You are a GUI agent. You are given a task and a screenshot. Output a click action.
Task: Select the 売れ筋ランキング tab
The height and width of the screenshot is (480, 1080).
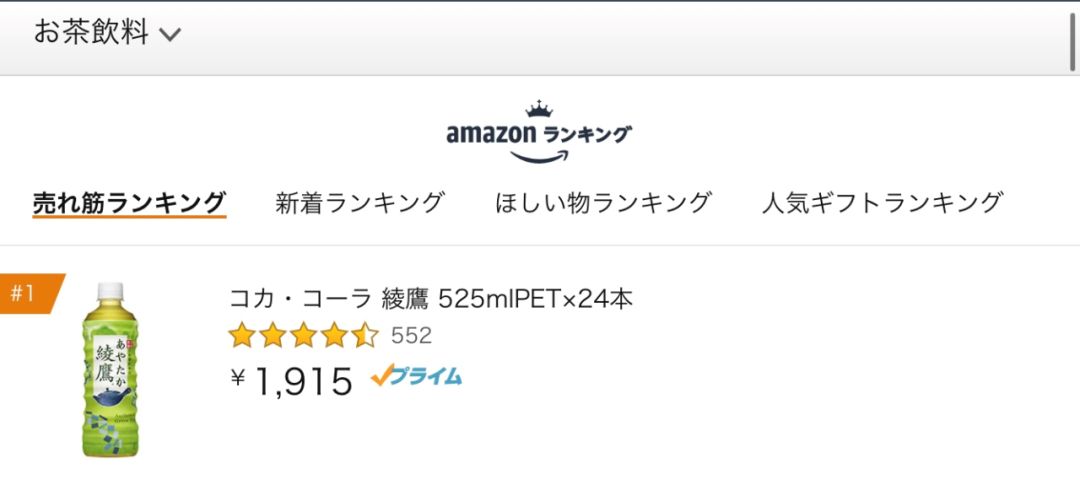pyautogui.click(x=129, y=202)
